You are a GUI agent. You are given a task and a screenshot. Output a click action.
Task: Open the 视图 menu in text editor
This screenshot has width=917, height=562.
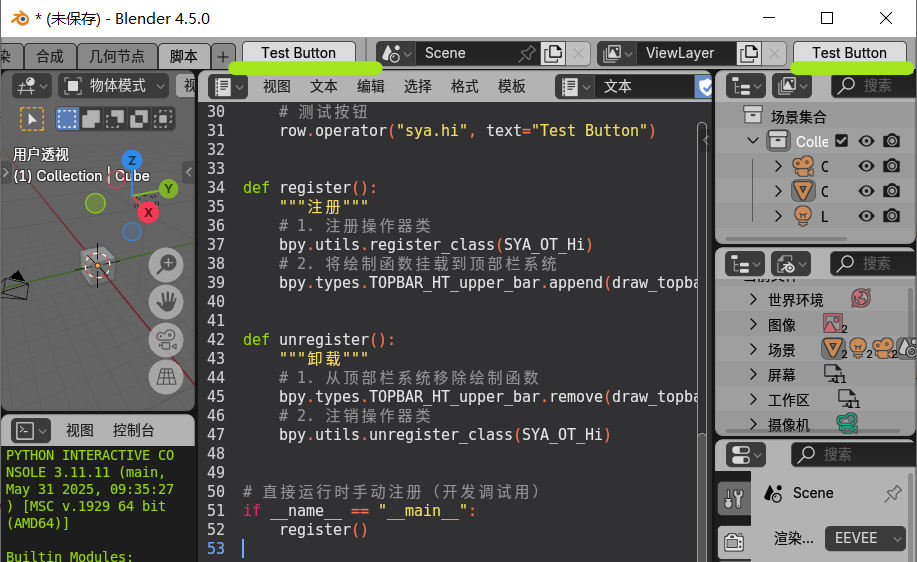click(x=277, y=87)
